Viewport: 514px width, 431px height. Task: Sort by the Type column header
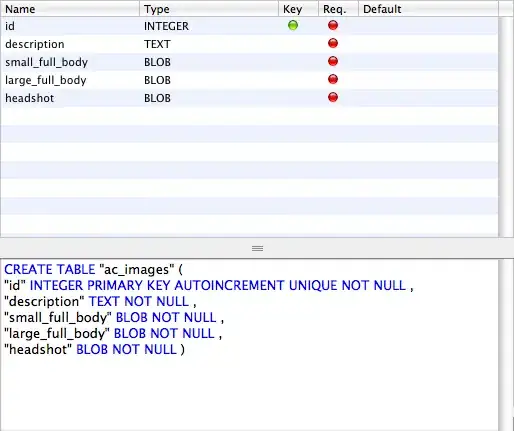209,9
